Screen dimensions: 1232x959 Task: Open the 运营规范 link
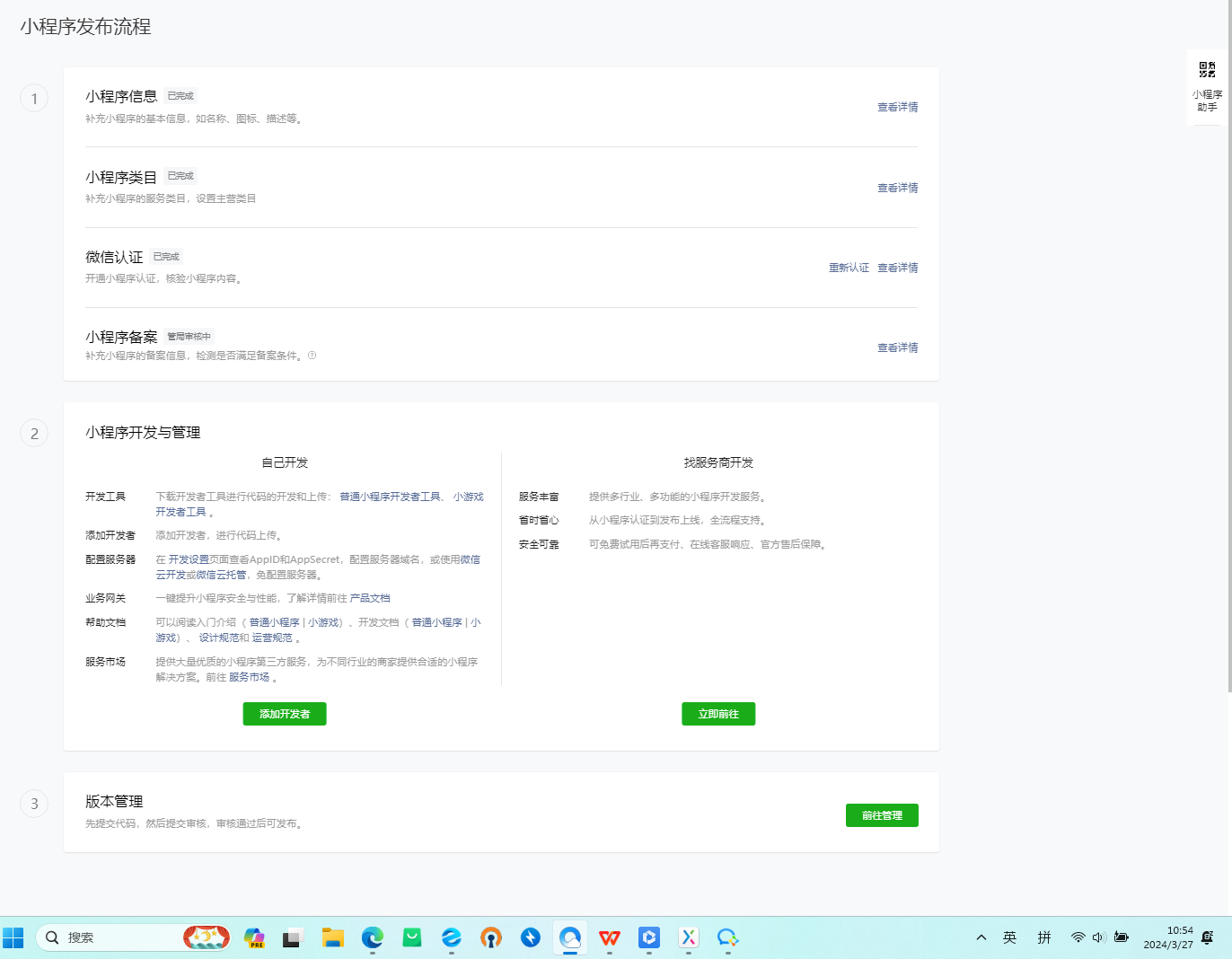point(272,638)
